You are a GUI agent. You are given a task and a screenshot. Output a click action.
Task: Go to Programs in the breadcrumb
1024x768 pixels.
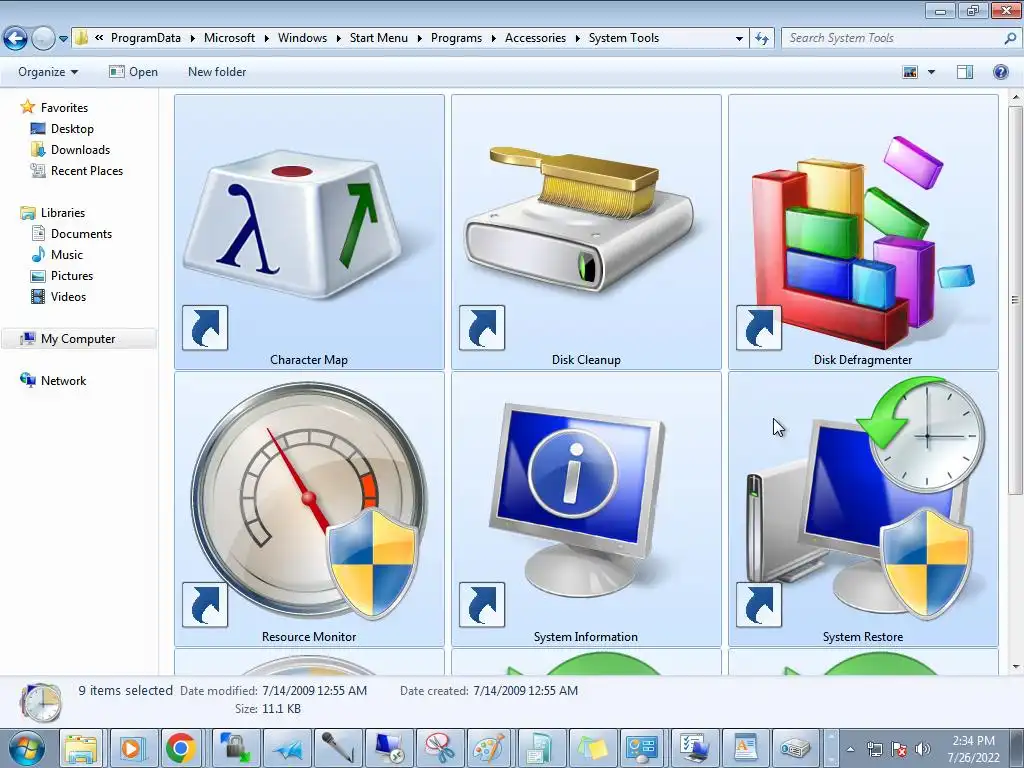point(456,38)
